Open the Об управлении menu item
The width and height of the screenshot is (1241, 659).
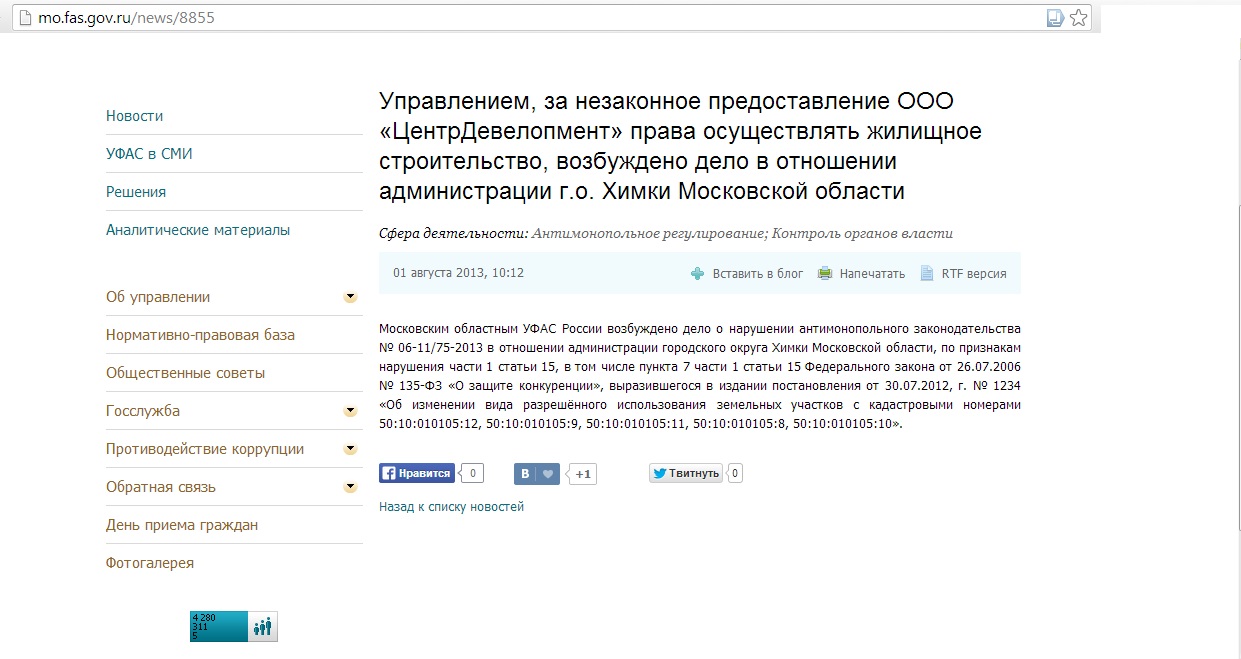tap(158, 297)
